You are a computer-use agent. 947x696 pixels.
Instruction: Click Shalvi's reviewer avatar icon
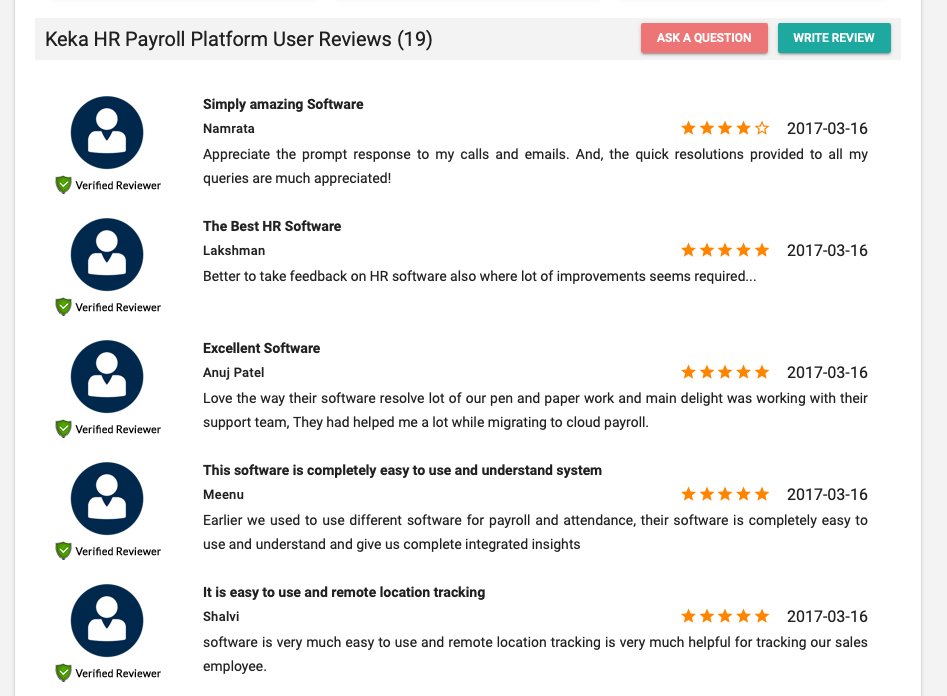point(107,620)
